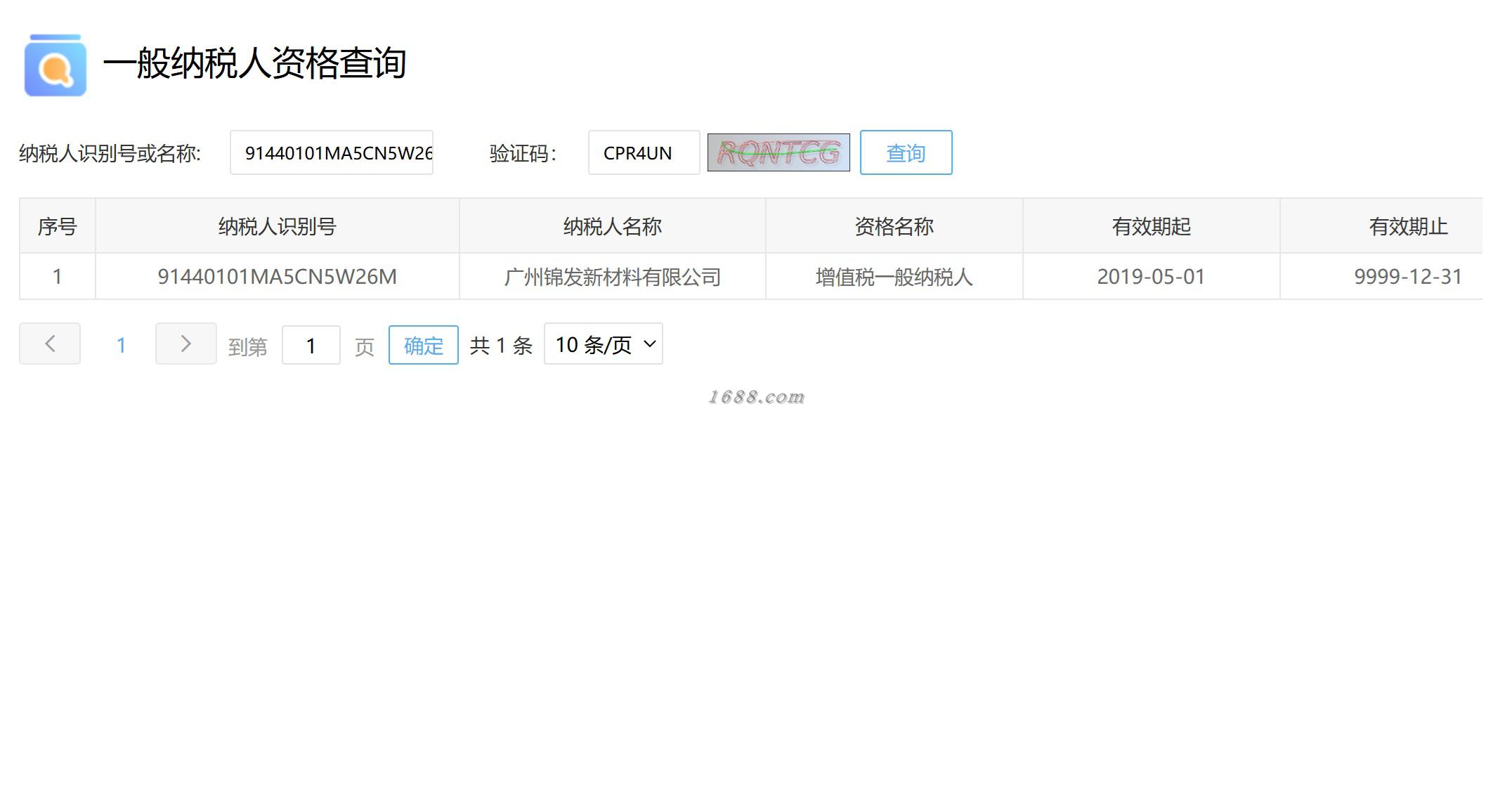Select page number 1 in pagination
1512x791 pixels.
121,345
